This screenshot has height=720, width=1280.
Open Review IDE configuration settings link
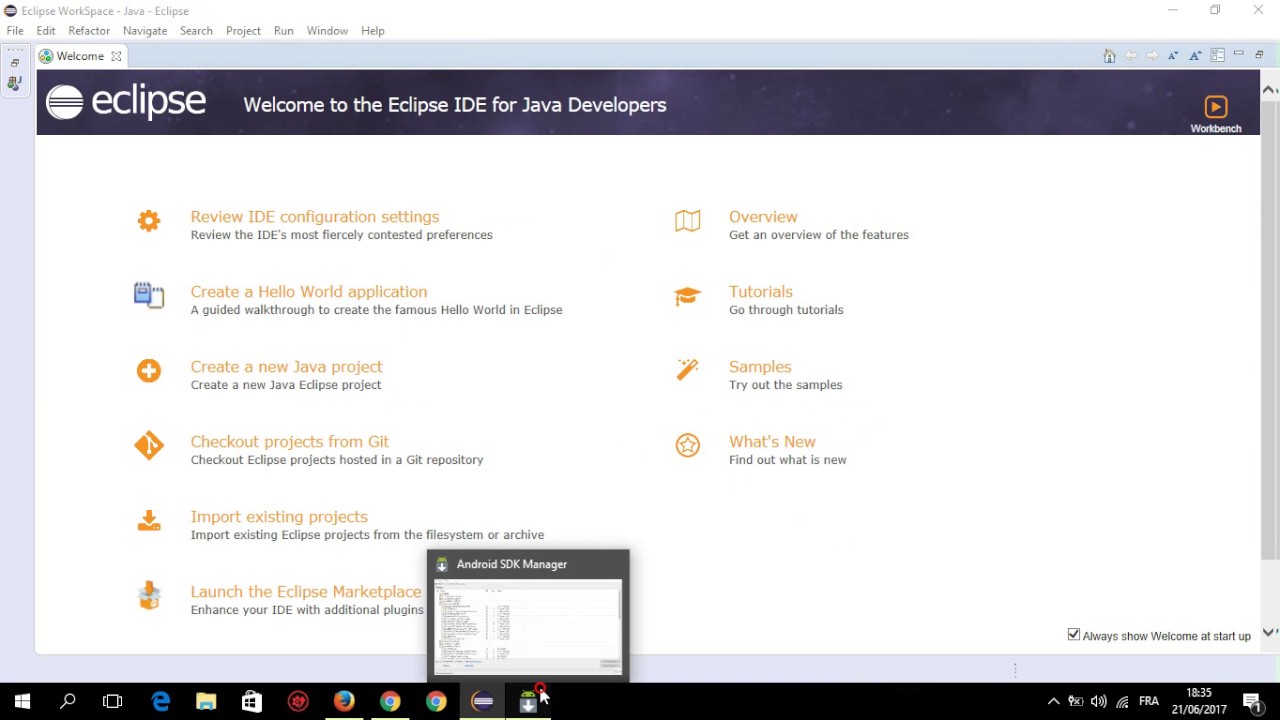315,217
